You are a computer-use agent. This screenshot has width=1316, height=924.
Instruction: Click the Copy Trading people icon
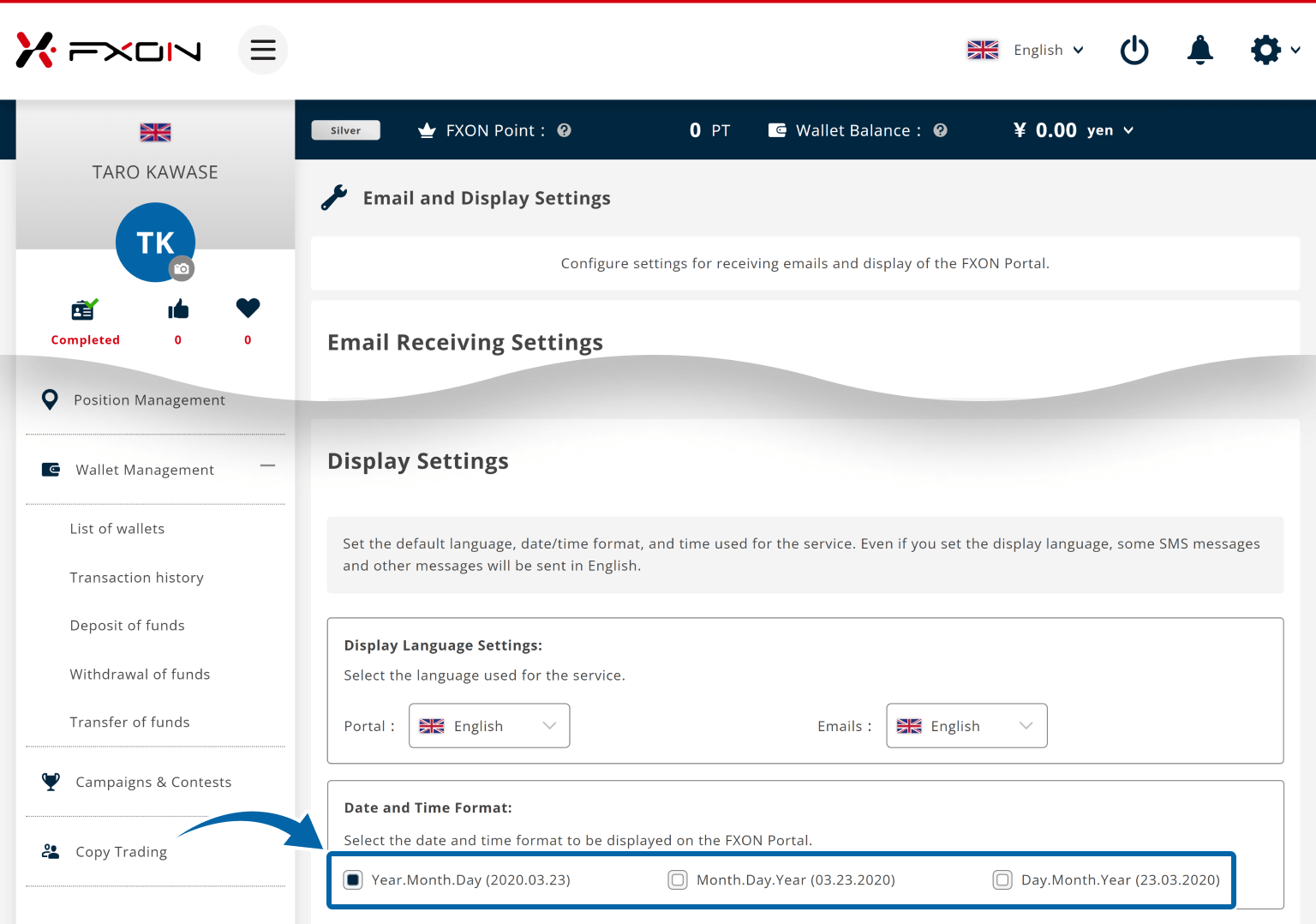click(51, 851)
